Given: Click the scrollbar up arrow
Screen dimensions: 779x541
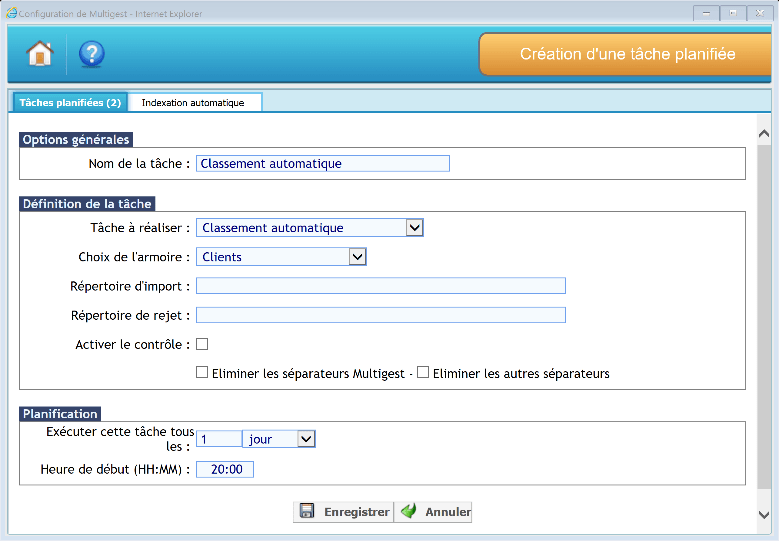Looking at the screenshot, I should pyautogui.click(x=765, y=133).
